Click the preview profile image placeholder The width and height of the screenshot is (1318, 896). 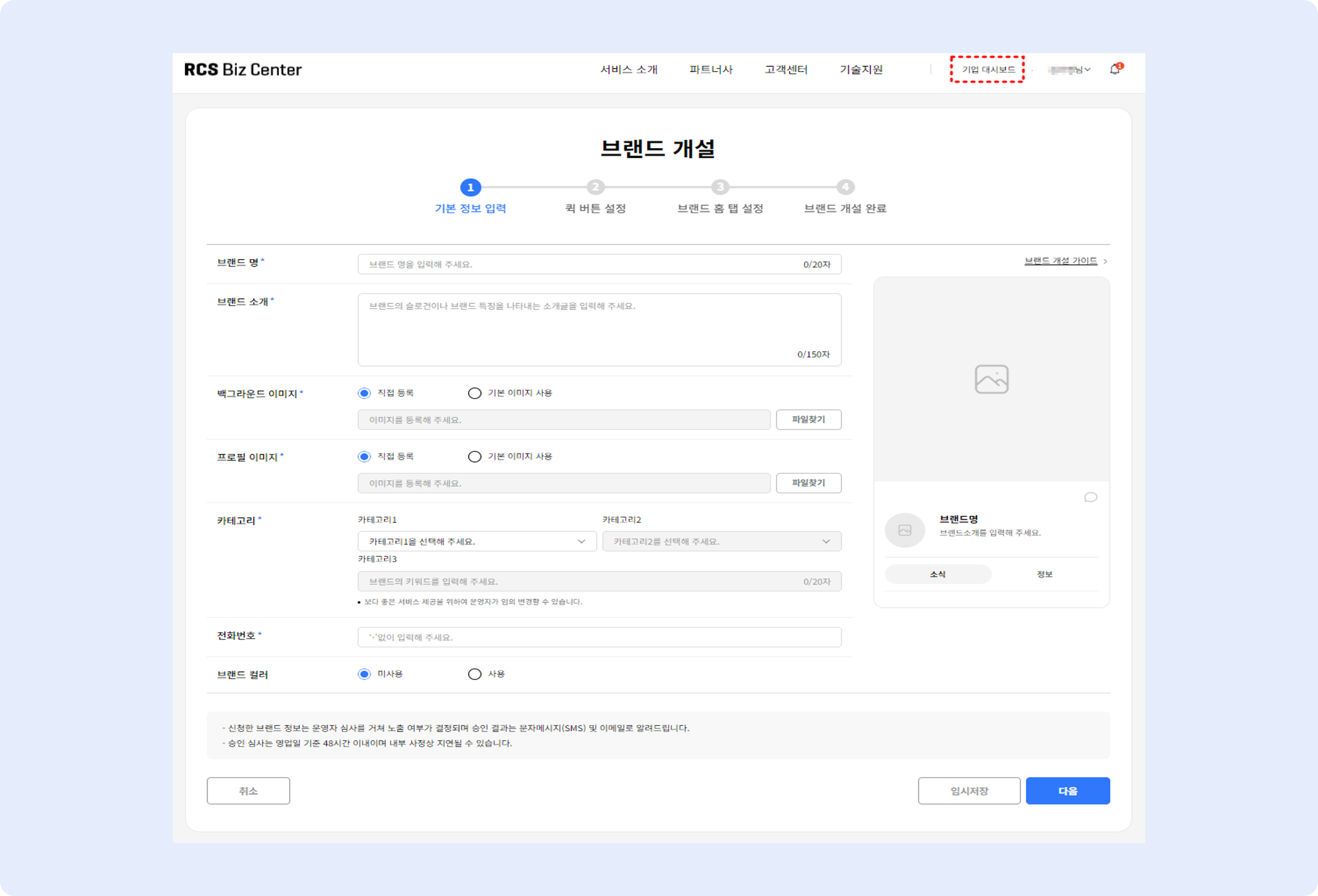click(x=905, y=530)
